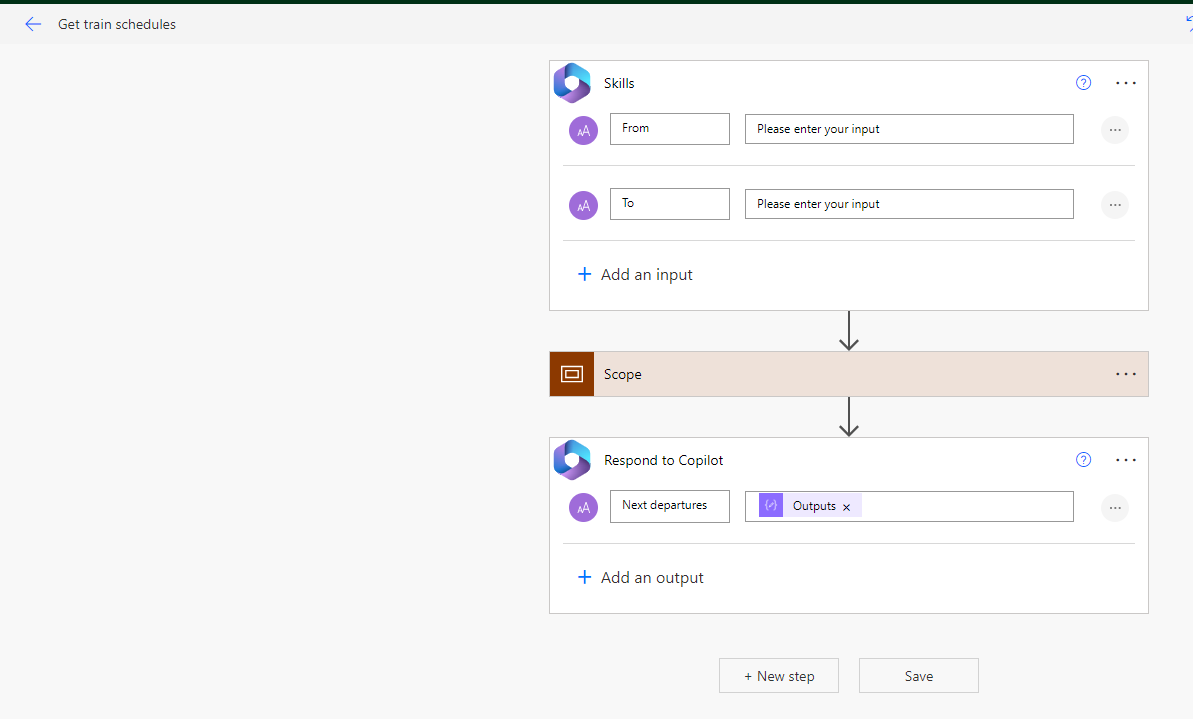Click the Outputs expression token icon
The image size is (1193, 719).
tap(771, 506)
